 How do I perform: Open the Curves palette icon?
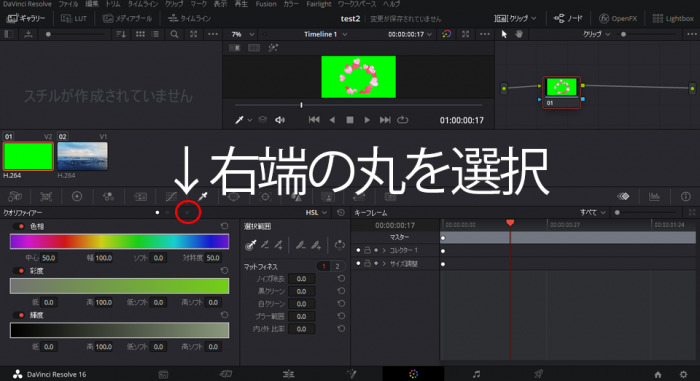coord(171,197)
